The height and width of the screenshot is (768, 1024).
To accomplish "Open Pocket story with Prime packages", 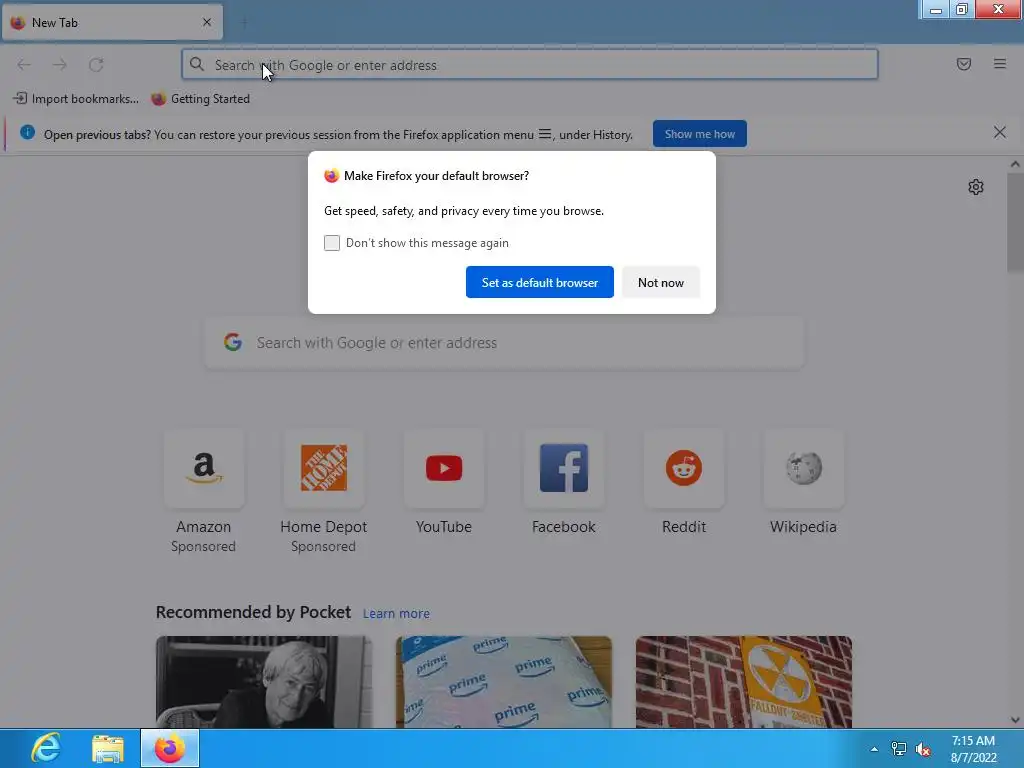I will coord(504,682).
